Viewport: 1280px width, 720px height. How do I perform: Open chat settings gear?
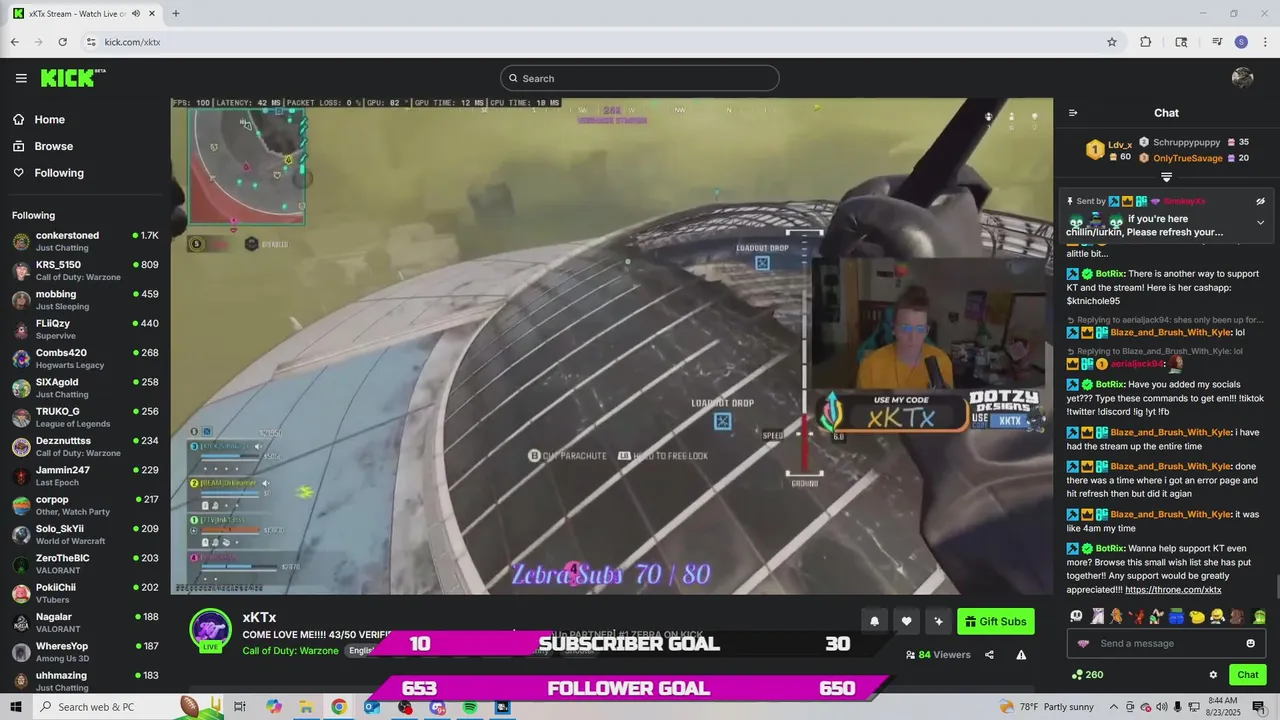pyautogui.click(x=1213, y=675)
